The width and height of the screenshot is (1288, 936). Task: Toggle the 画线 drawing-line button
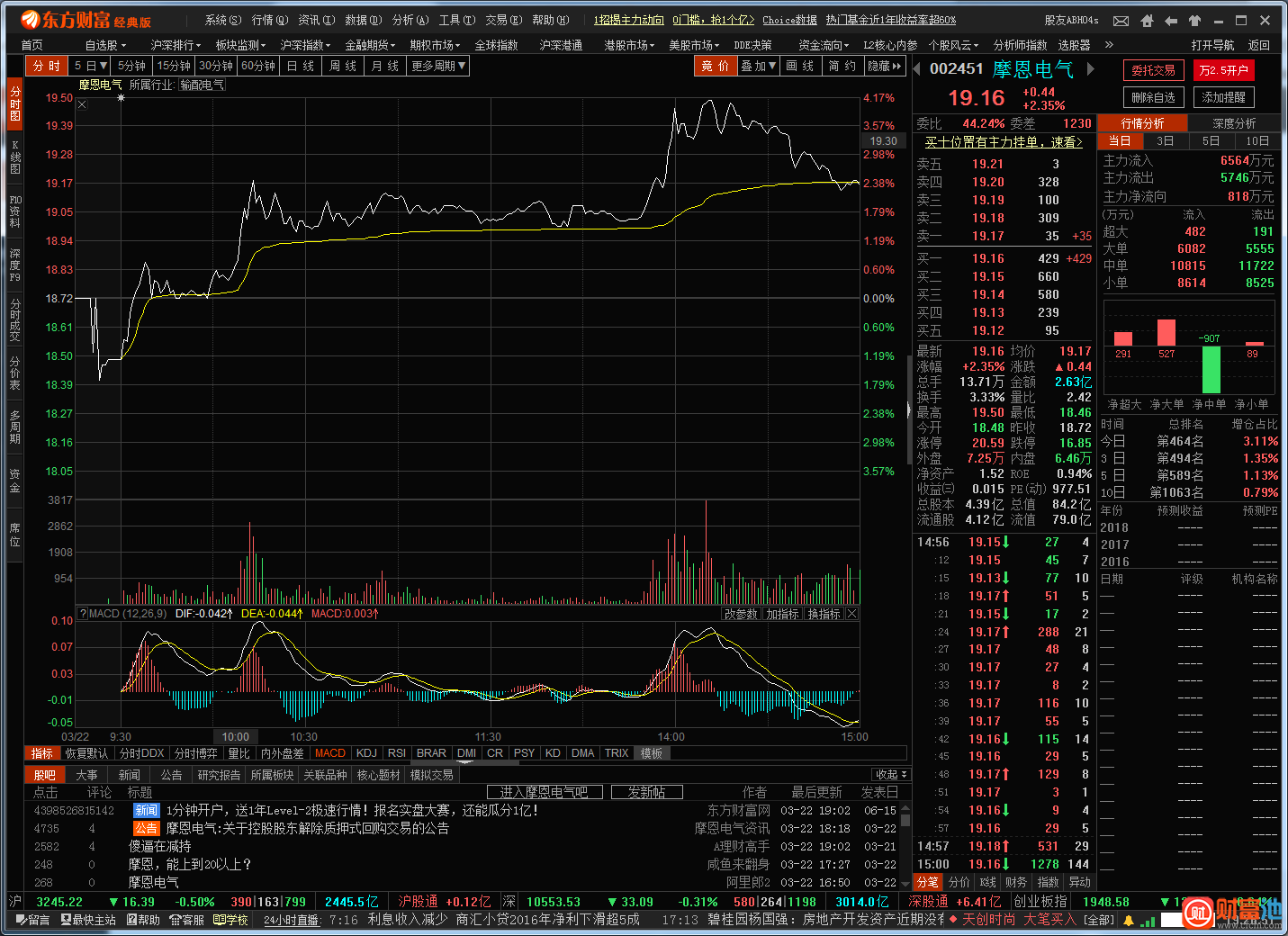click(799, 66)
